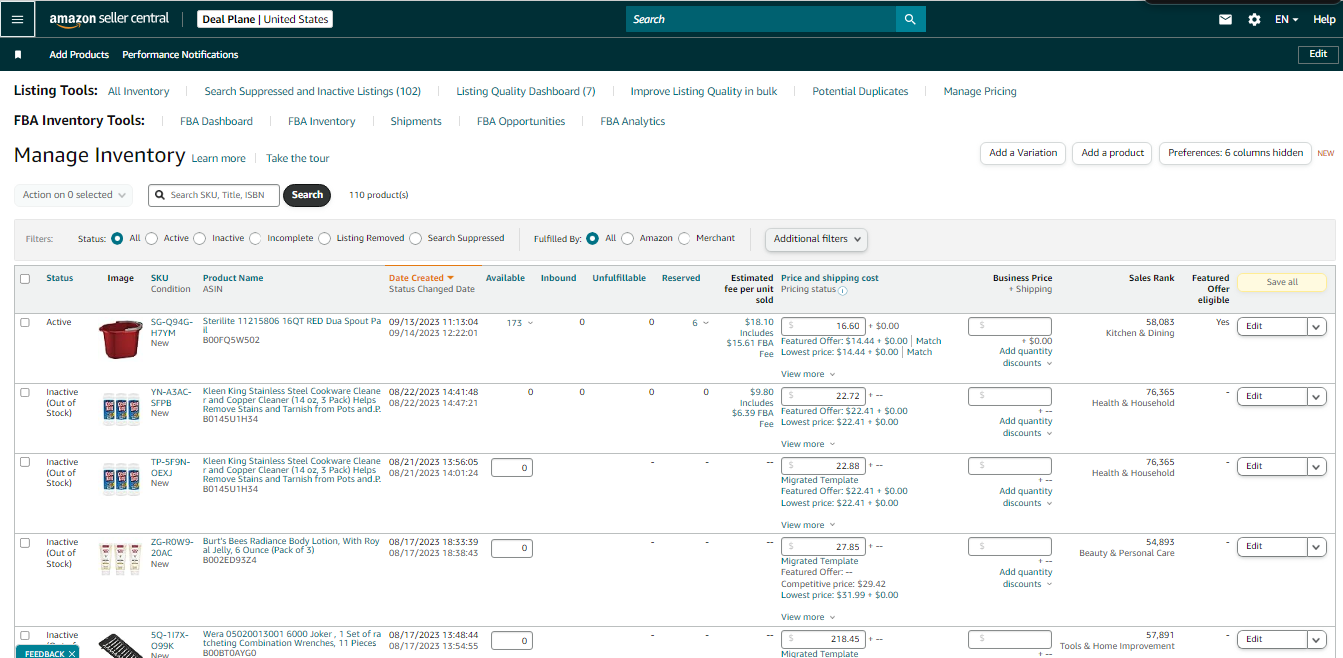Screen dimensions: 1343x658
Task: Toggle the select-all header checkbox
Action: point(25,279)
